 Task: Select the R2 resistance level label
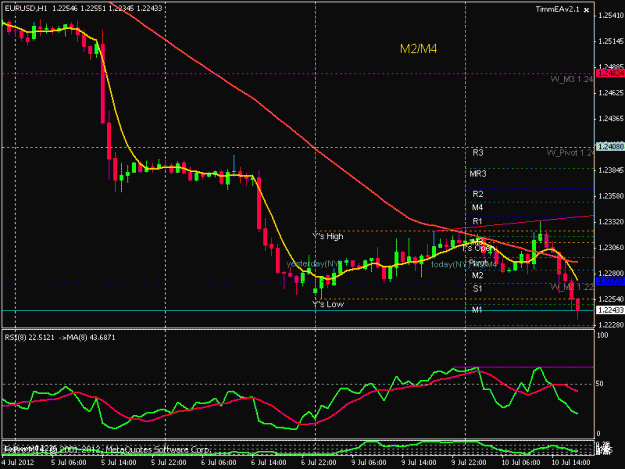[x=478, y=194]
